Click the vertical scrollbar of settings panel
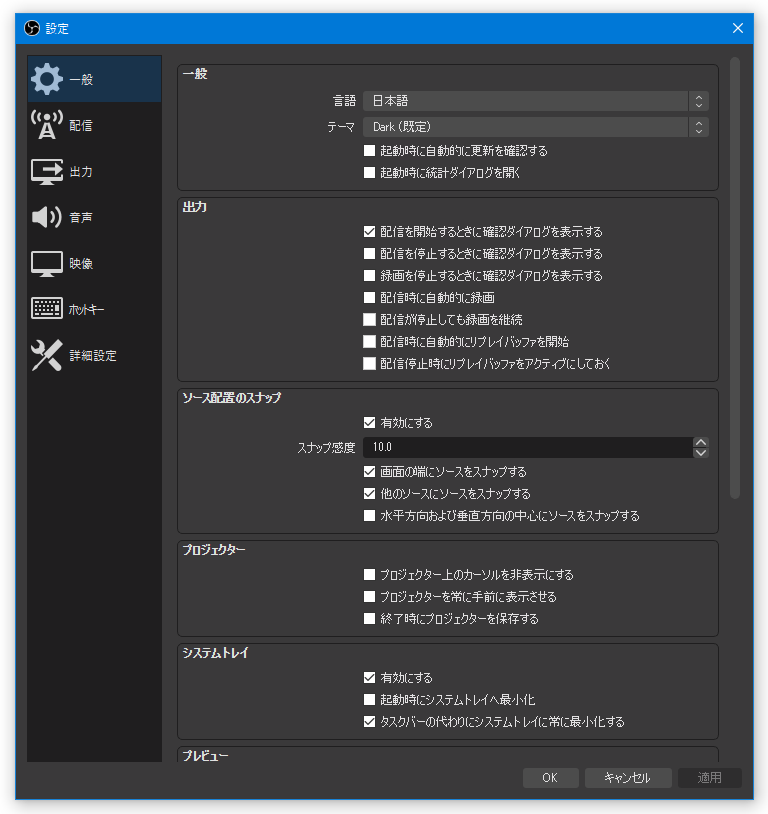The width and height of the screenshot is (768, 814). pos(734,278)
